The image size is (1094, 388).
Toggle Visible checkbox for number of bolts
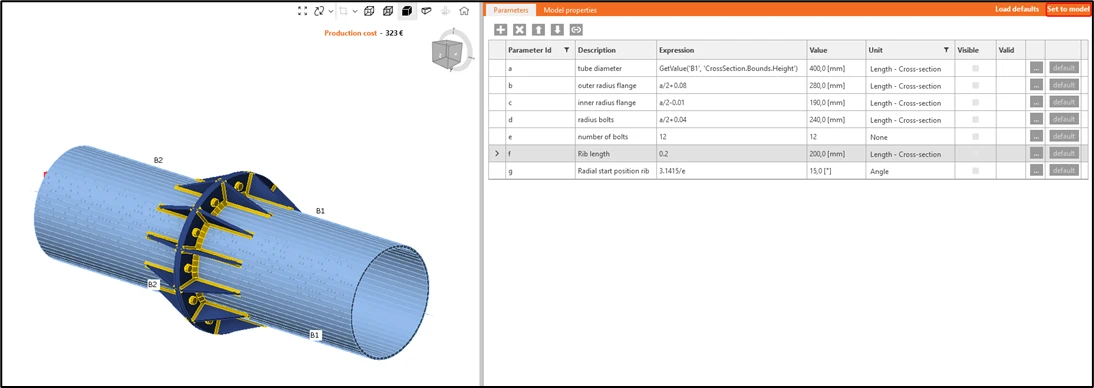[975, 136]
